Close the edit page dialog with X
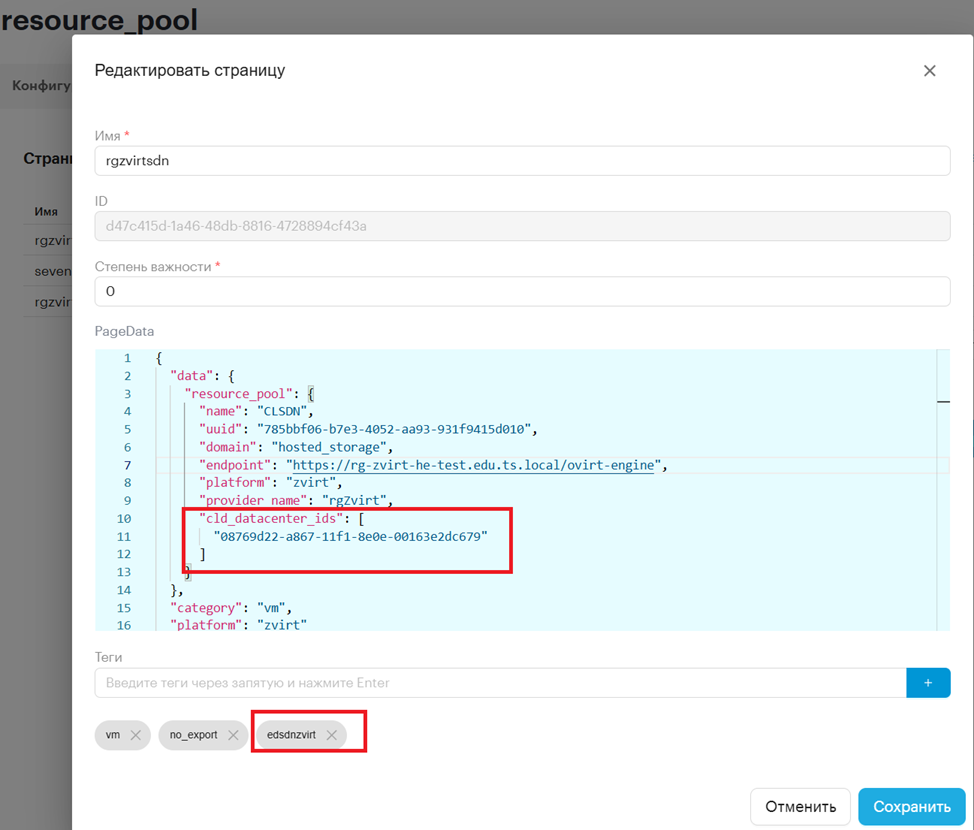This screenshot has width=974, height=830. click(x=929, y=71)
